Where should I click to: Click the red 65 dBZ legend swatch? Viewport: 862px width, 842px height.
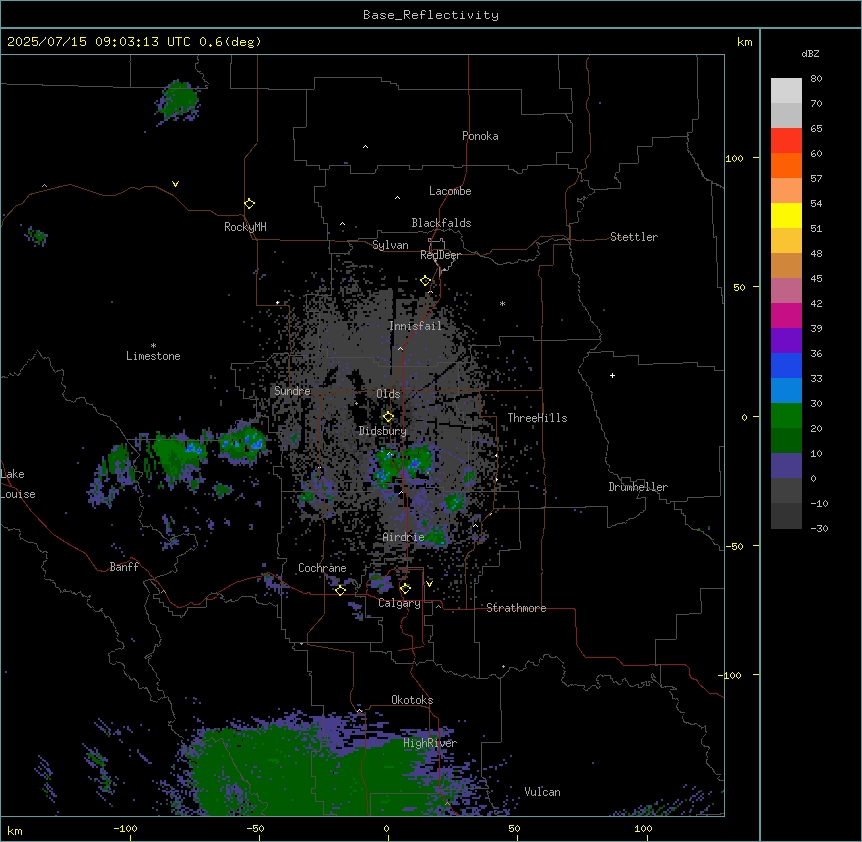(x=786, y=141)
